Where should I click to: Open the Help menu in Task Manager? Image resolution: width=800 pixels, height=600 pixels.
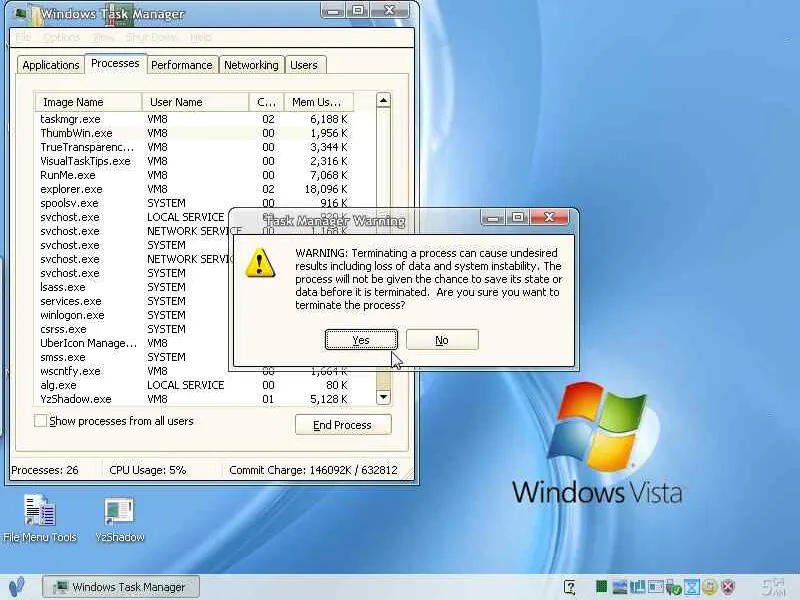(201, 37)
